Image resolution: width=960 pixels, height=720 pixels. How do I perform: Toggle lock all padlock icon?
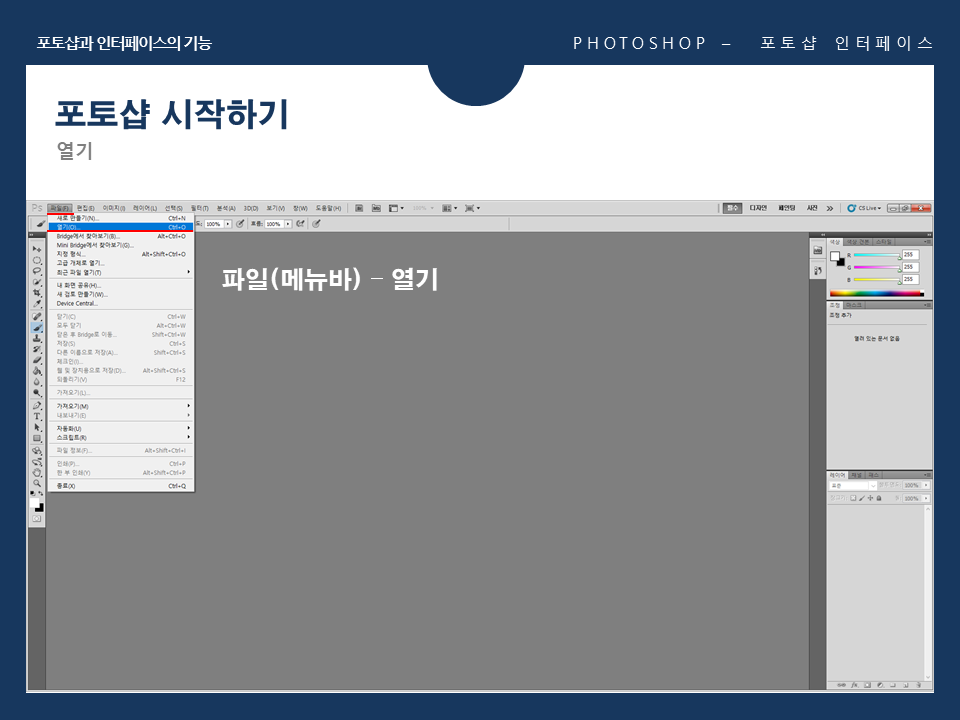click(879, 498)
